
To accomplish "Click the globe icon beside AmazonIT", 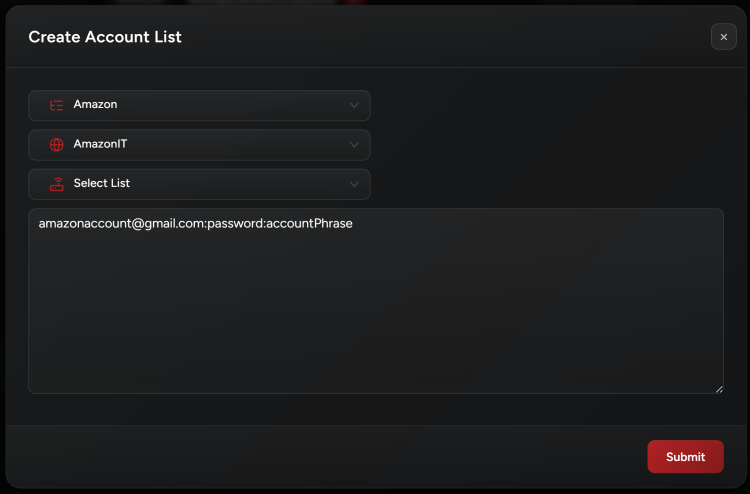I will point(56,144).
